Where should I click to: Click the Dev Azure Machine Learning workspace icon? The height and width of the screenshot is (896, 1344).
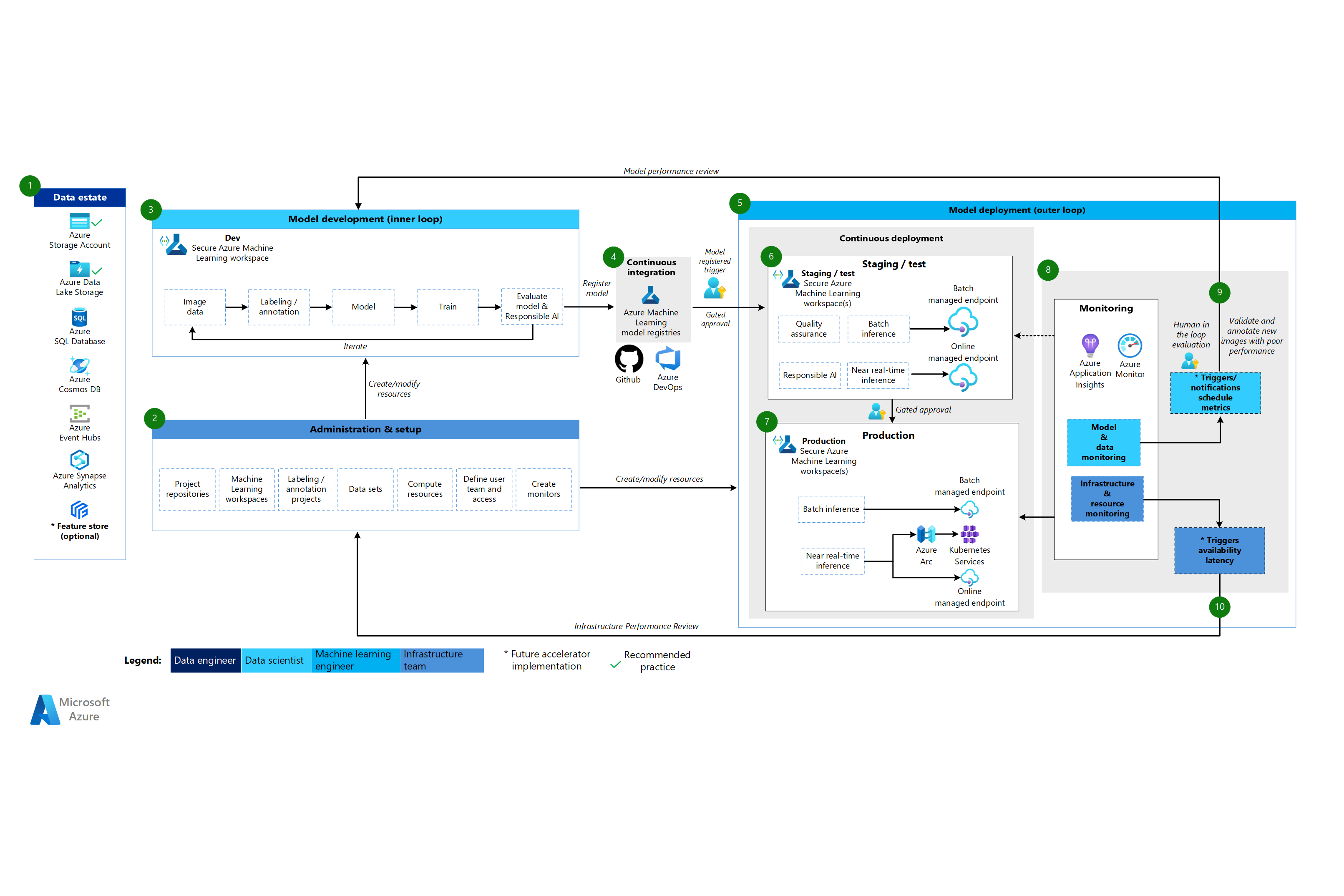pos(173,244)
